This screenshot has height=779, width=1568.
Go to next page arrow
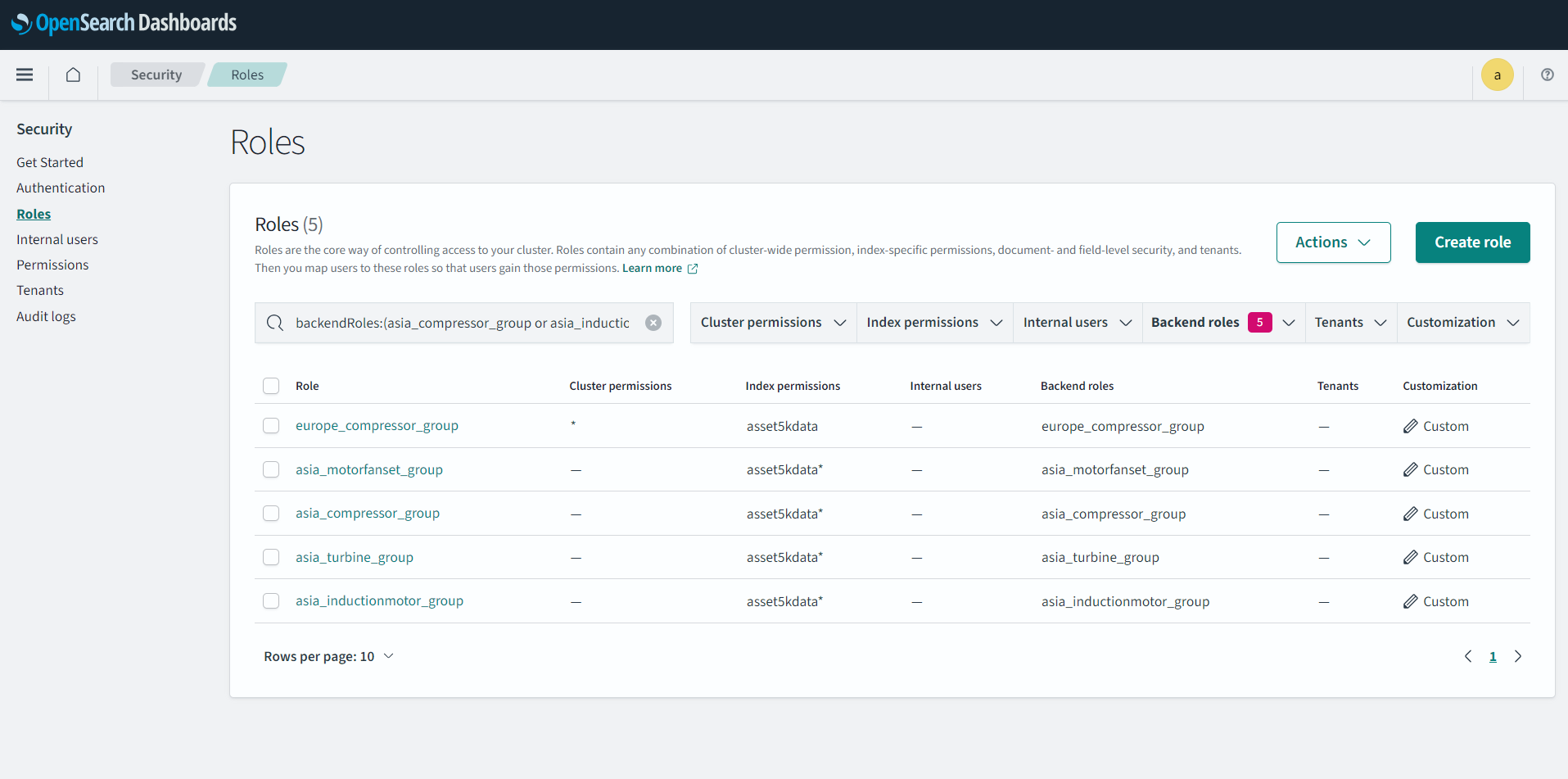tap(1518, 656)
